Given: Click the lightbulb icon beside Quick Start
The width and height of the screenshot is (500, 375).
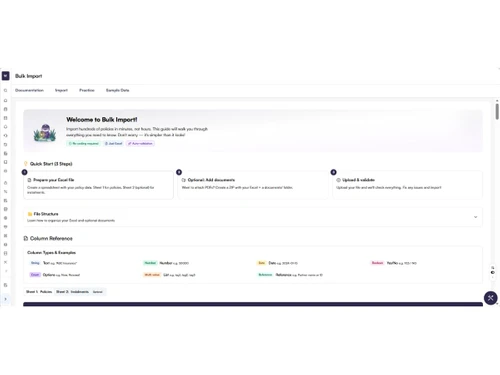Looking at the screenshot, I should point(26,163).
